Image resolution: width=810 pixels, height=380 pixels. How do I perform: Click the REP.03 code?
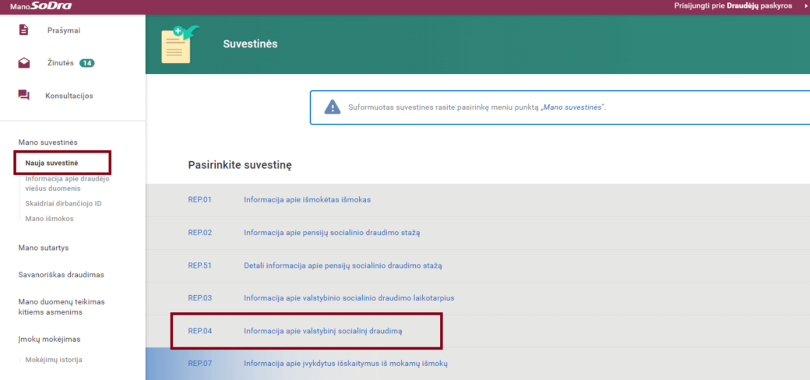(200, 298)
